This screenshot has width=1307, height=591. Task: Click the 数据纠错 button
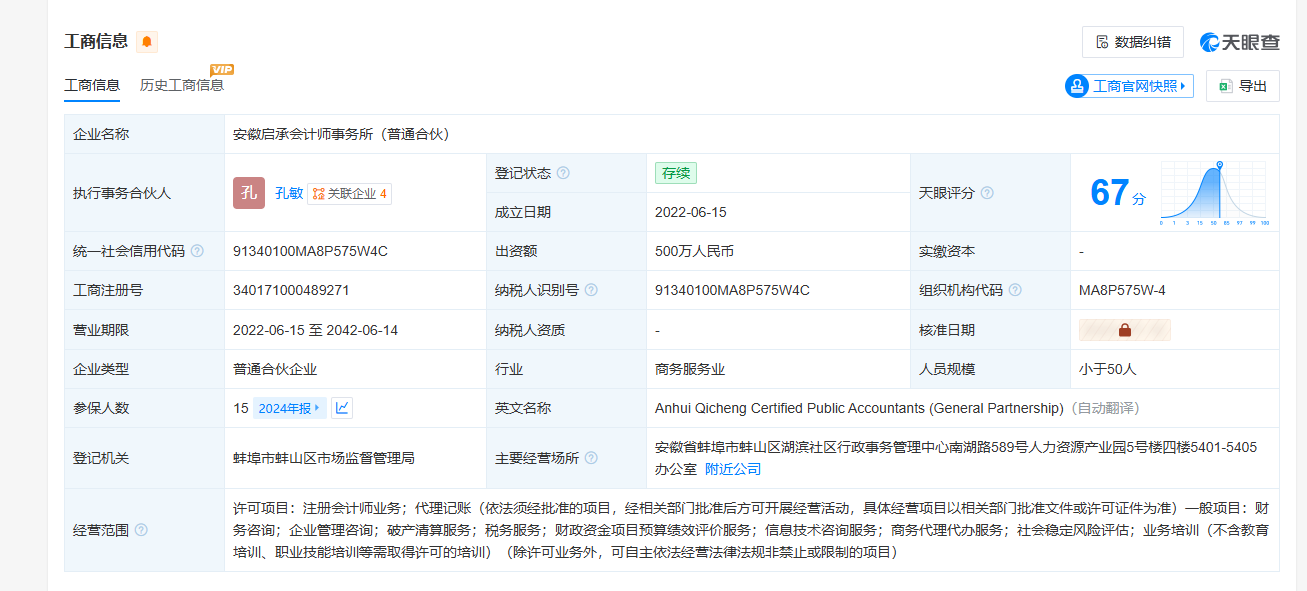tap(1132, 42)
